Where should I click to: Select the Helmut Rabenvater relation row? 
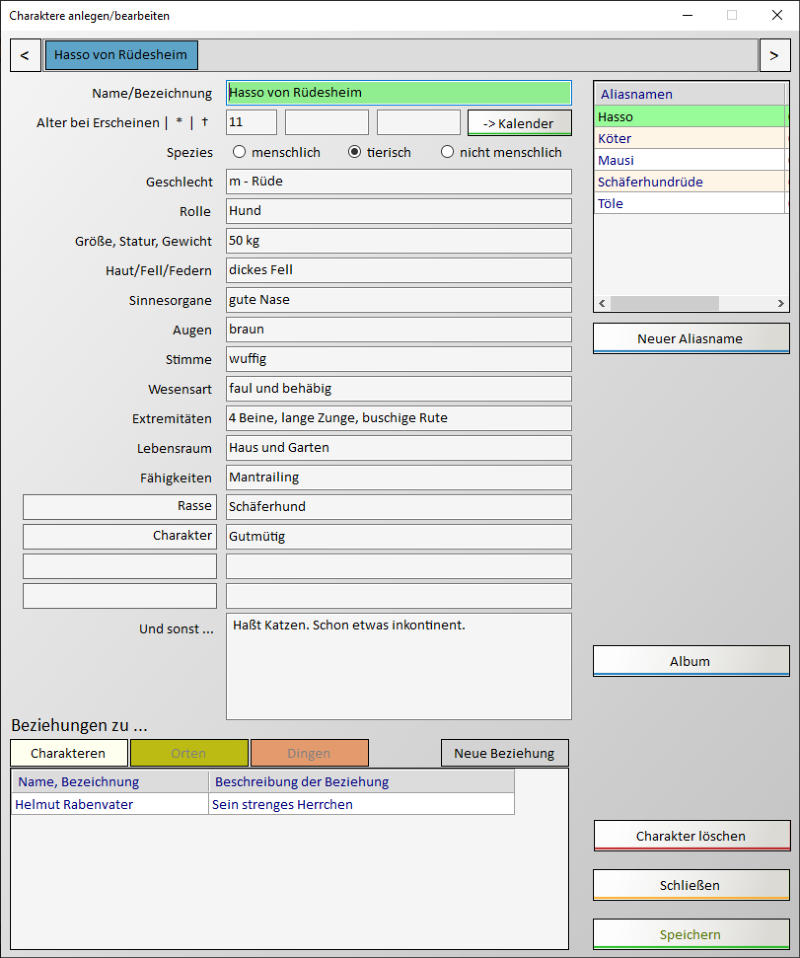[110, 804]
